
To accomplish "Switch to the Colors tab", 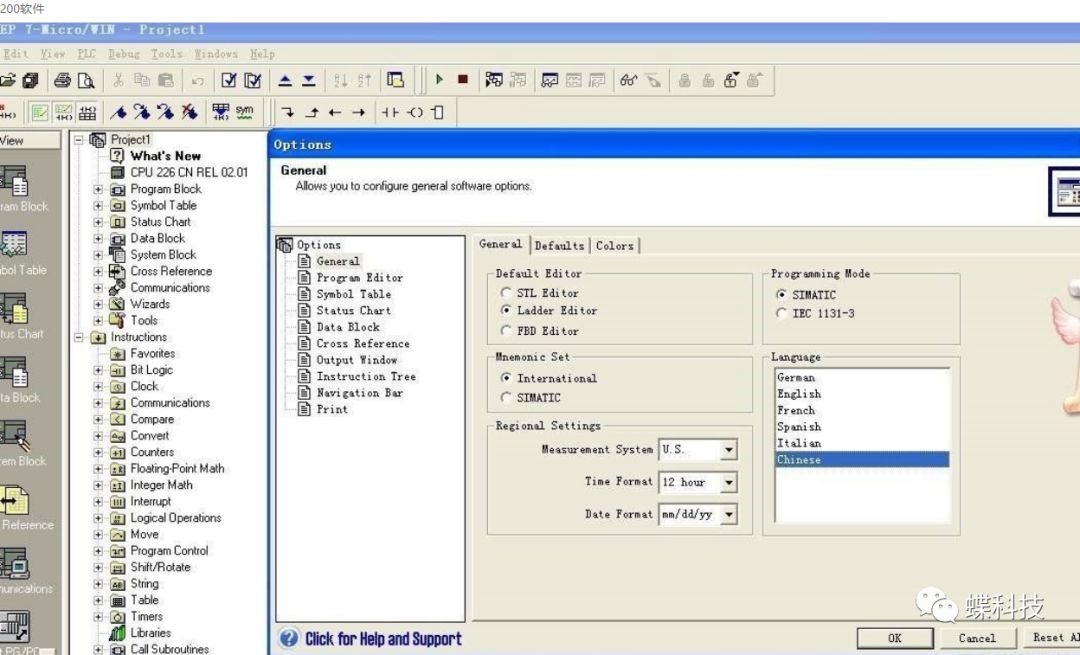I will 614,245.
